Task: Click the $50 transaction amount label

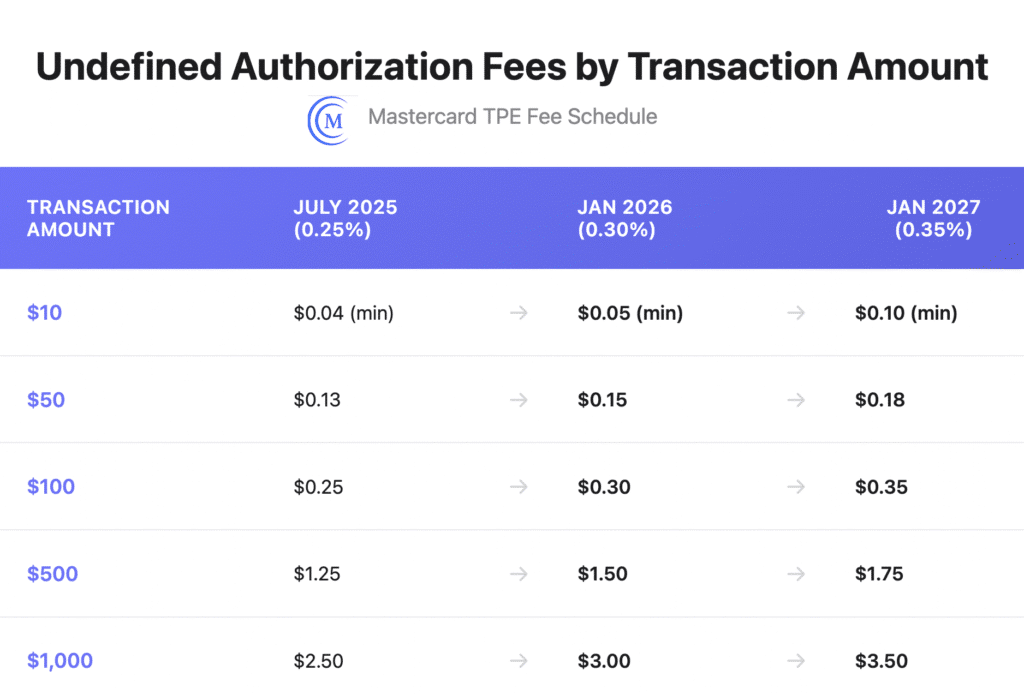Action: point(46,400)
